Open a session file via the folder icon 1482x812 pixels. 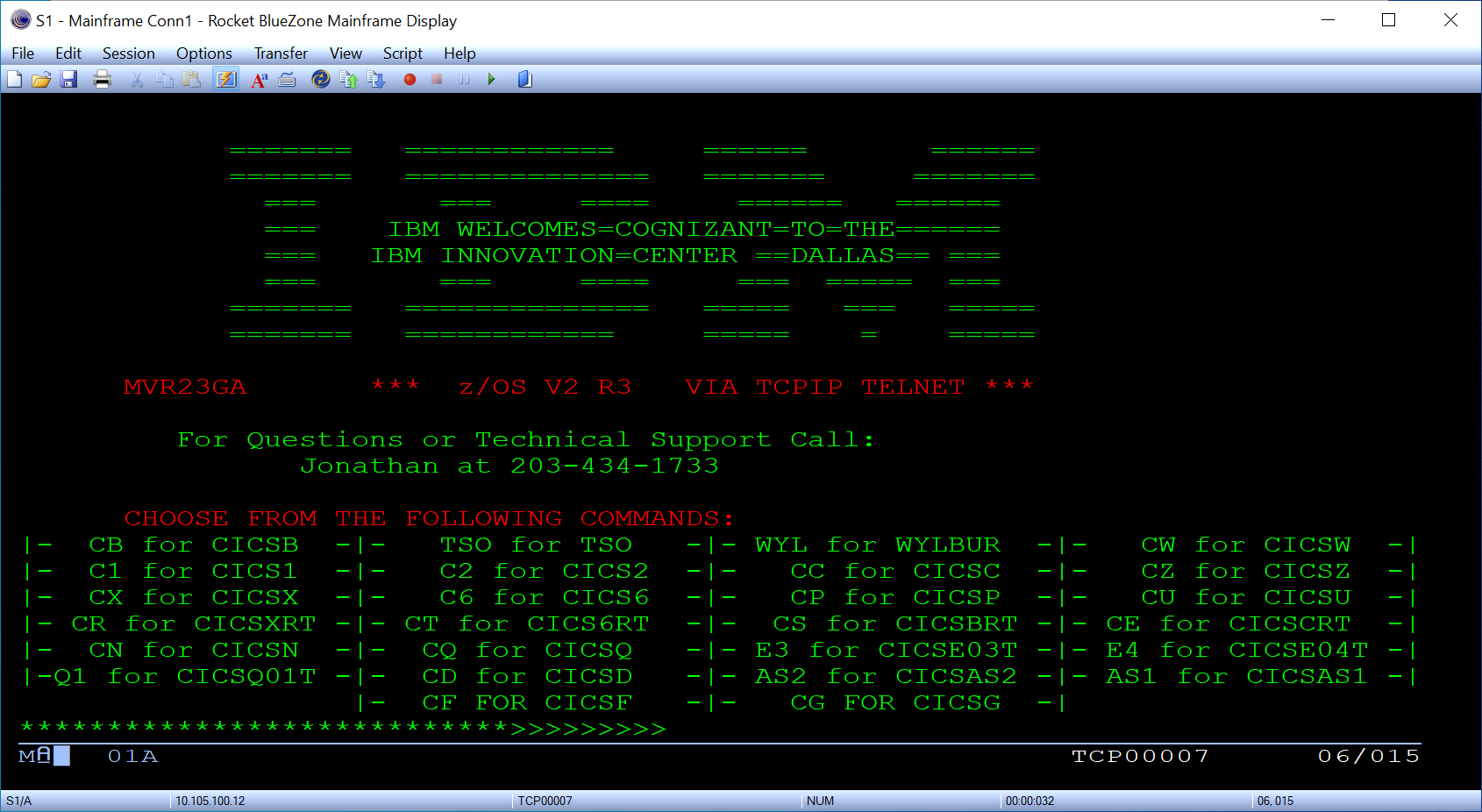[x=41, y=80]
